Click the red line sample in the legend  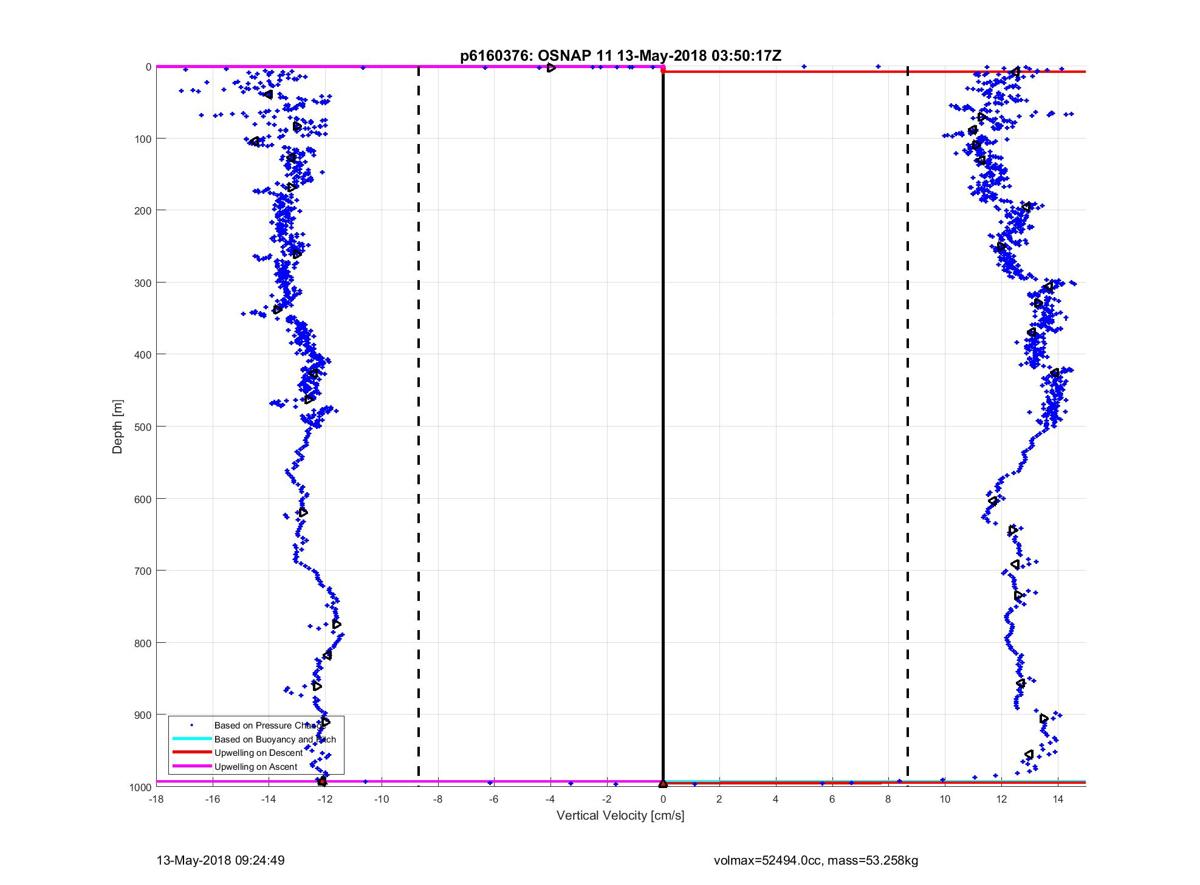coord(192,752)
